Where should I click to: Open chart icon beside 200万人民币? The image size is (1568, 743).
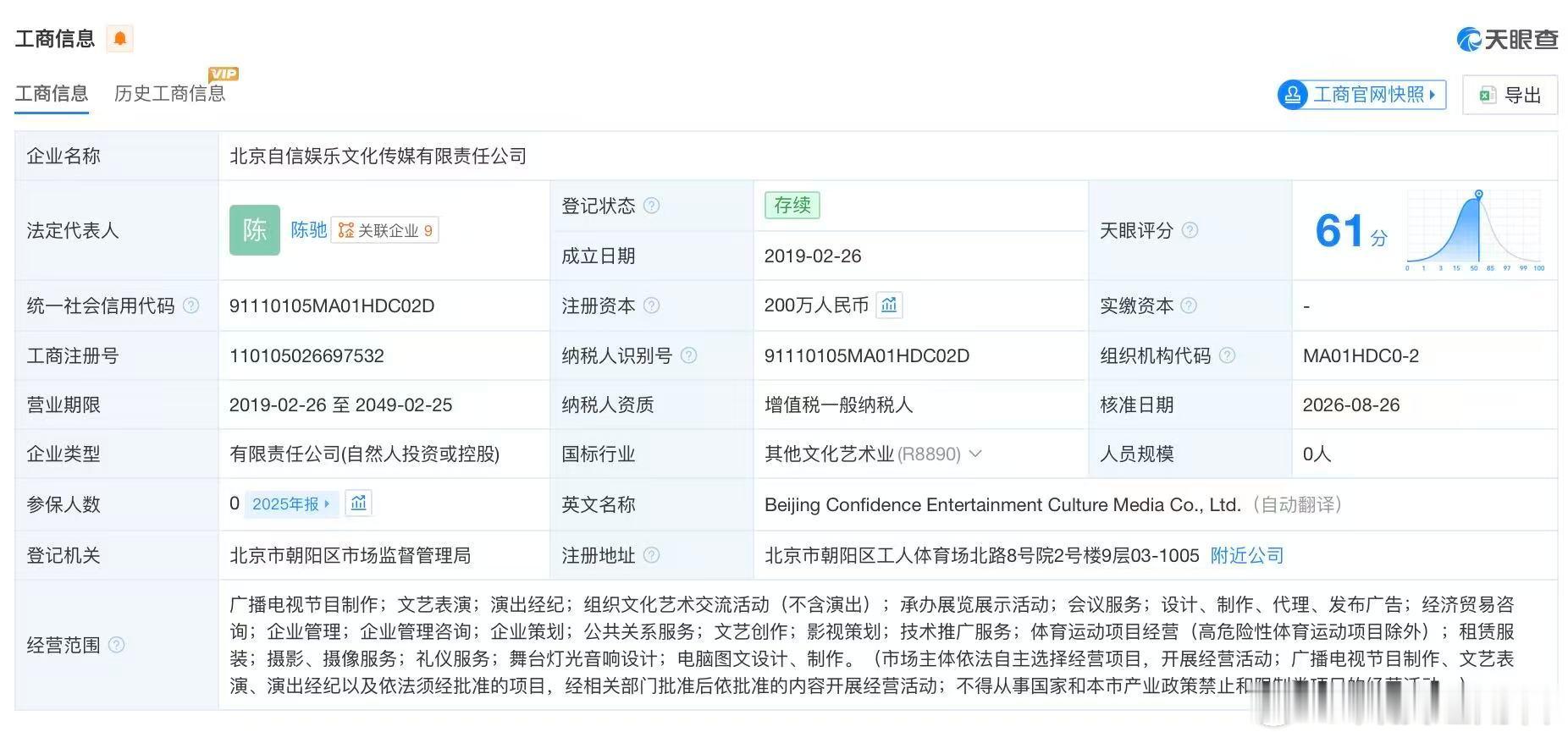pyautogui.click(x=889, y=305)
